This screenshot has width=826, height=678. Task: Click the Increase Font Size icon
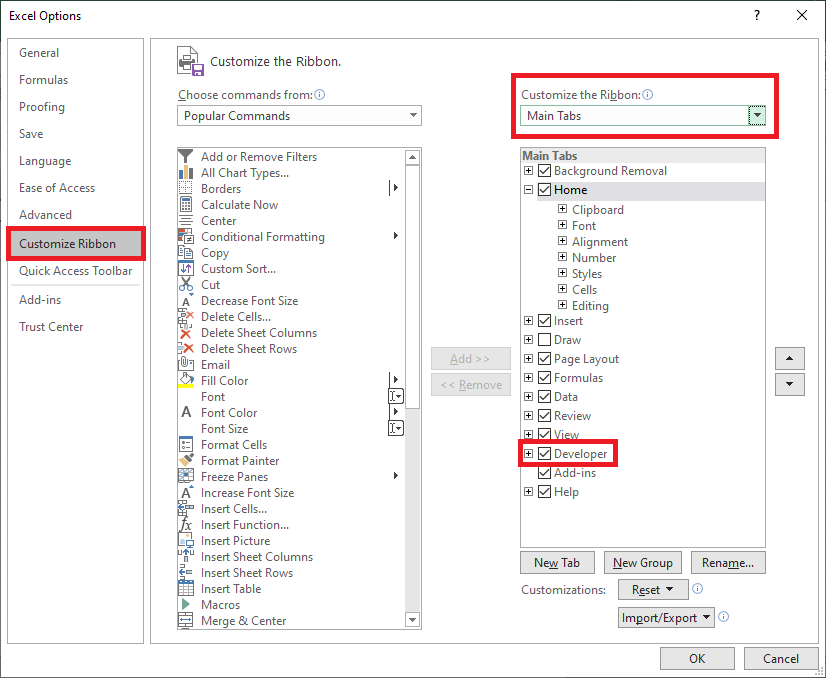[185, 493]
